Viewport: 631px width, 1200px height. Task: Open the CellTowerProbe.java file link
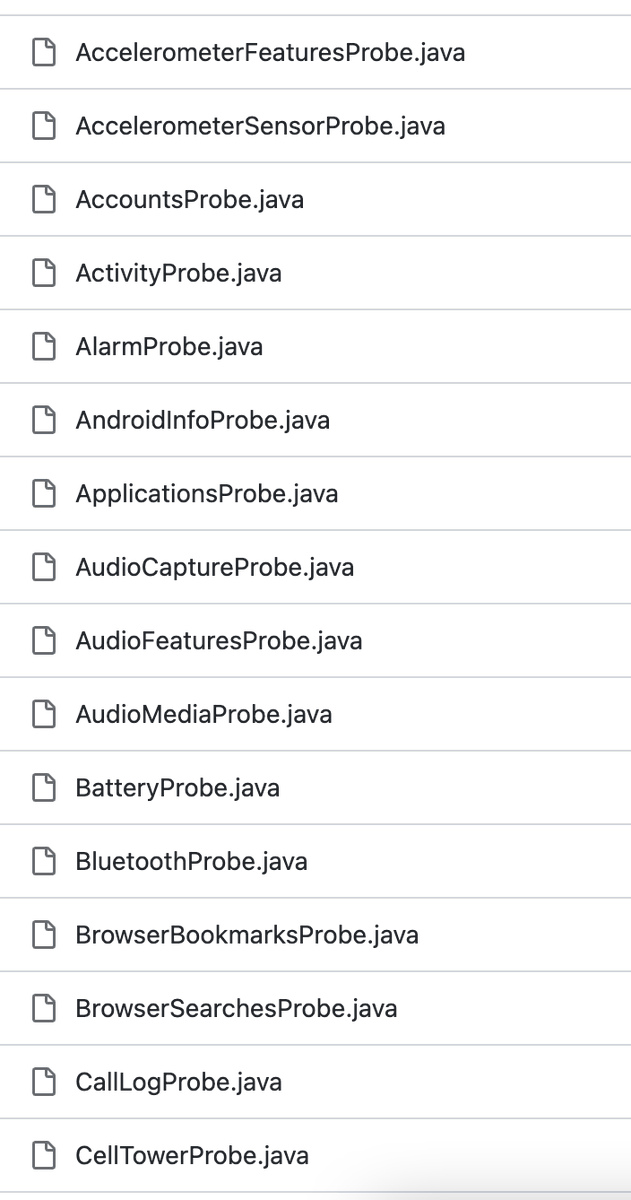coord(192,1156)
